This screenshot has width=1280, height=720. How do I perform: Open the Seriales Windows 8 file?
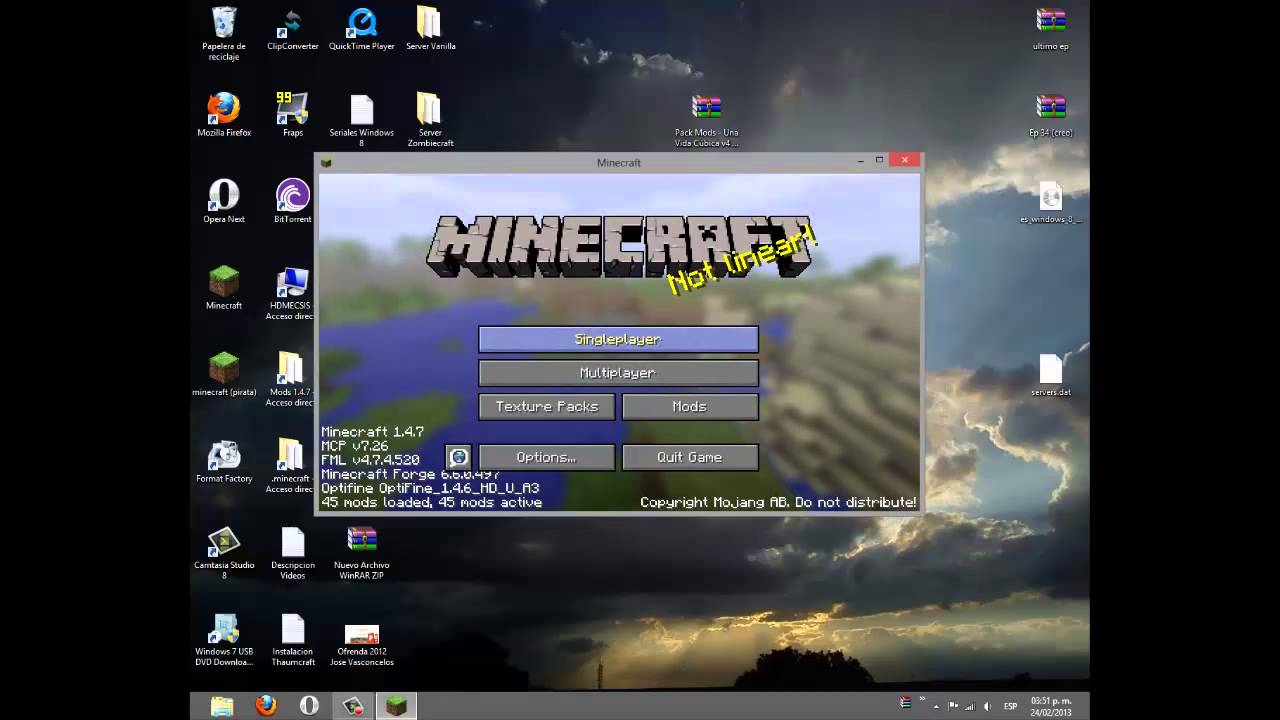point(362,121)
